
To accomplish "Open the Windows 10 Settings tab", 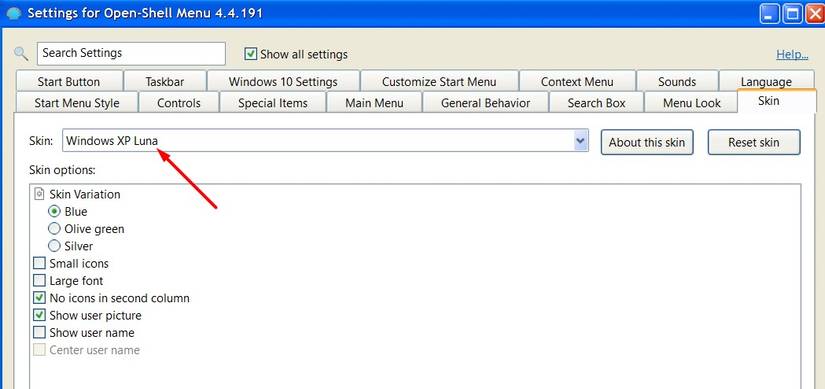I will (x=283, y=82).
